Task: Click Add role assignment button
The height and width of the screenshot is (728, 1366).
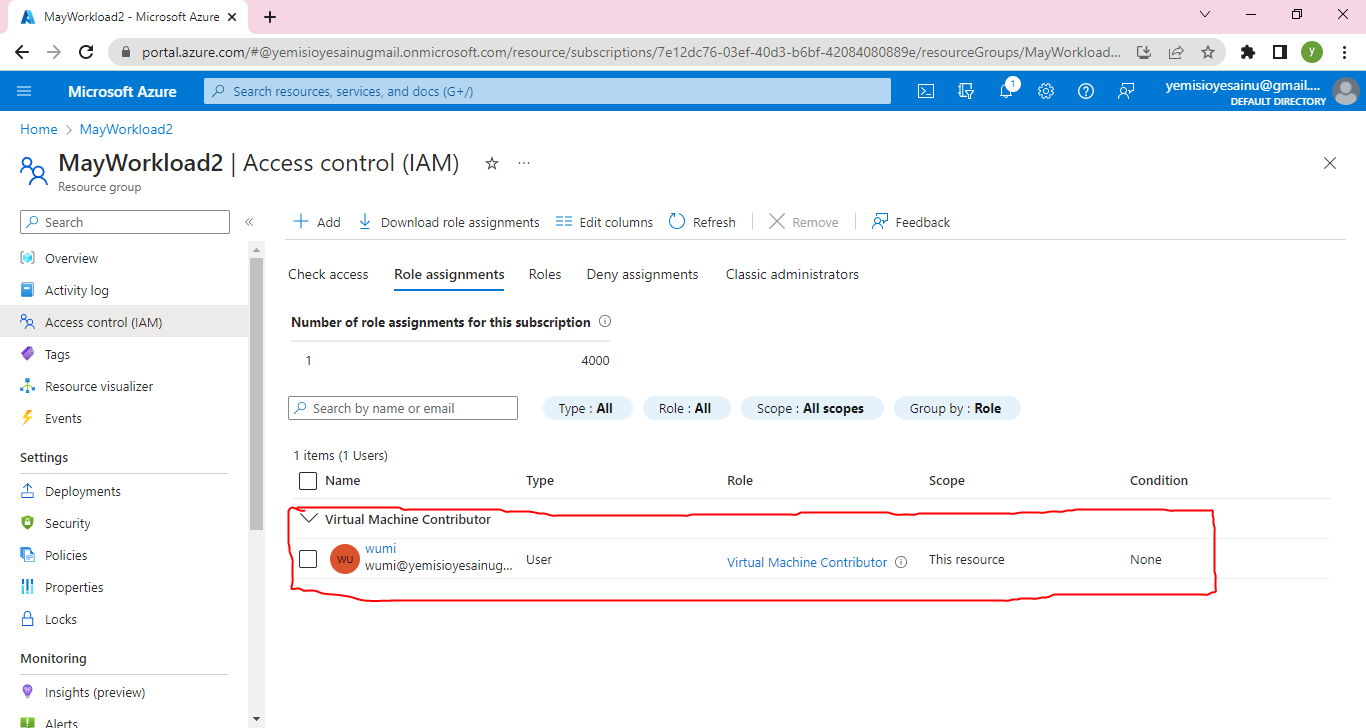Action: click(316, 222)
